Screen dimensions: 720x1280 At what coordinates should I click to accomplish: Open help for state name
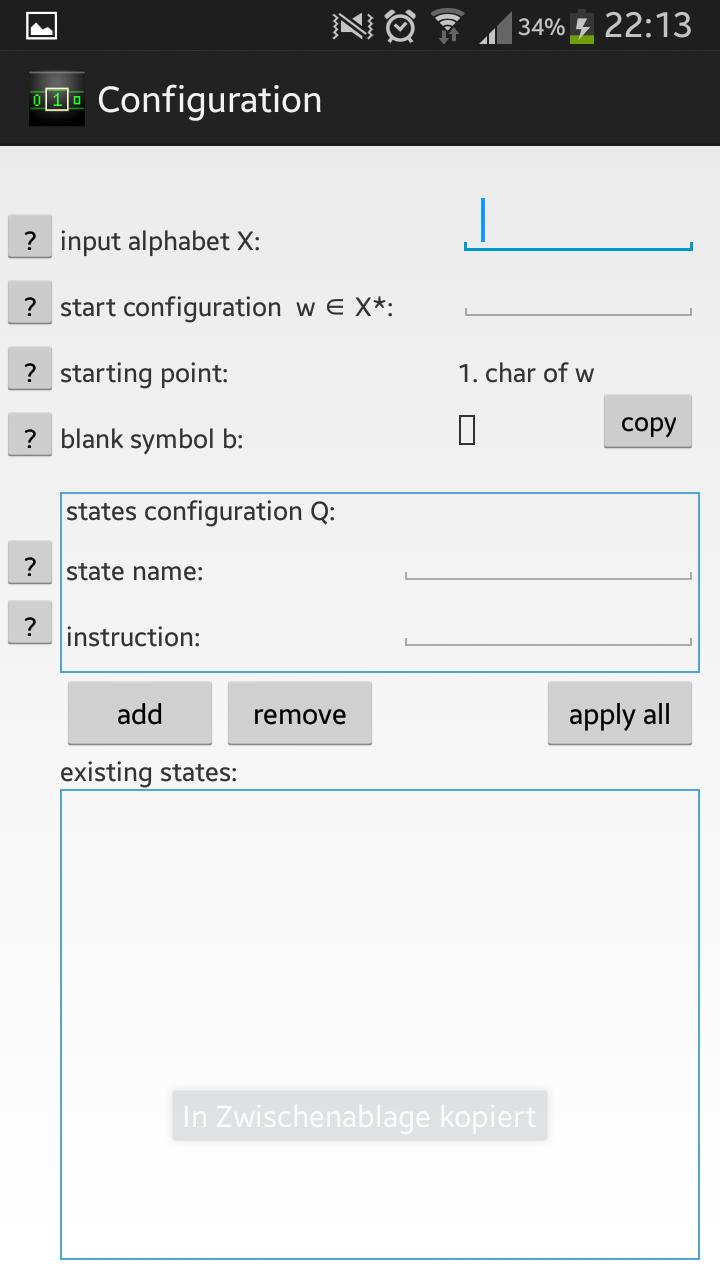click(30, 564)
